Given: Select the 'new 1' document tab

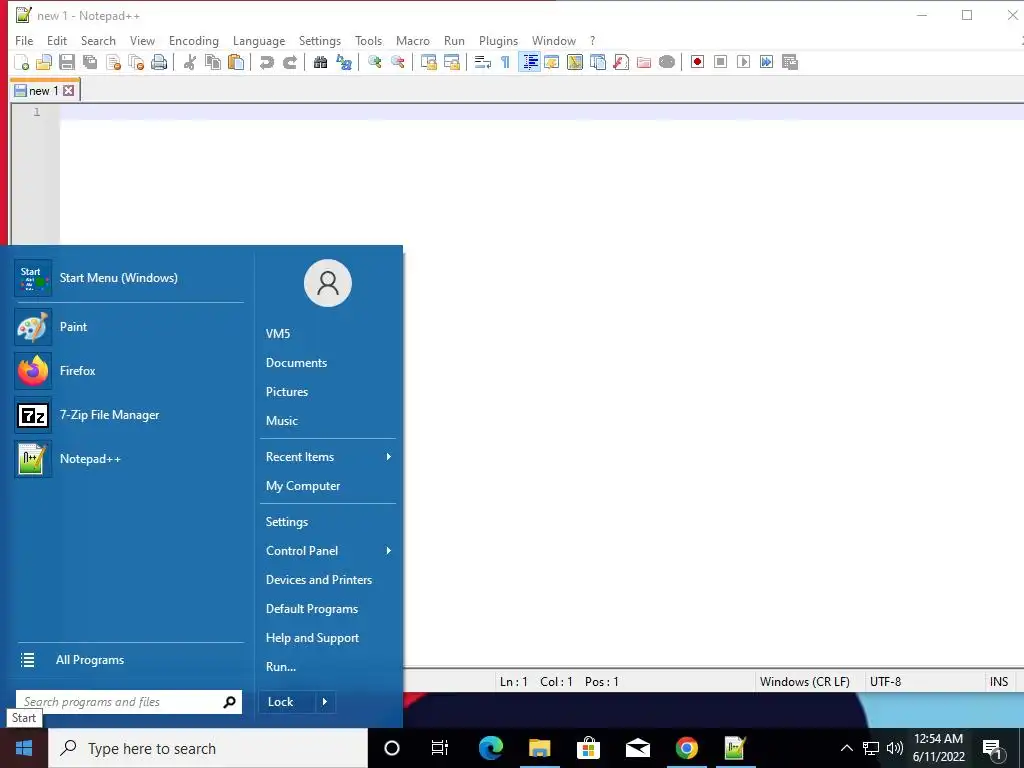Looking at the screenshot, I should point(43,91).
